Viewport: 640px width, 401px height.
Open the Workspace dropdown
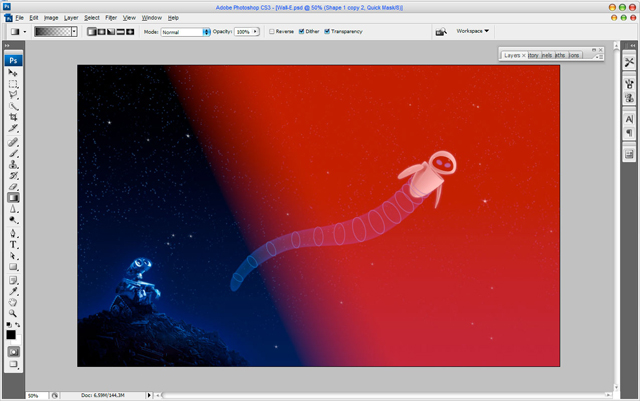point(473,31)
